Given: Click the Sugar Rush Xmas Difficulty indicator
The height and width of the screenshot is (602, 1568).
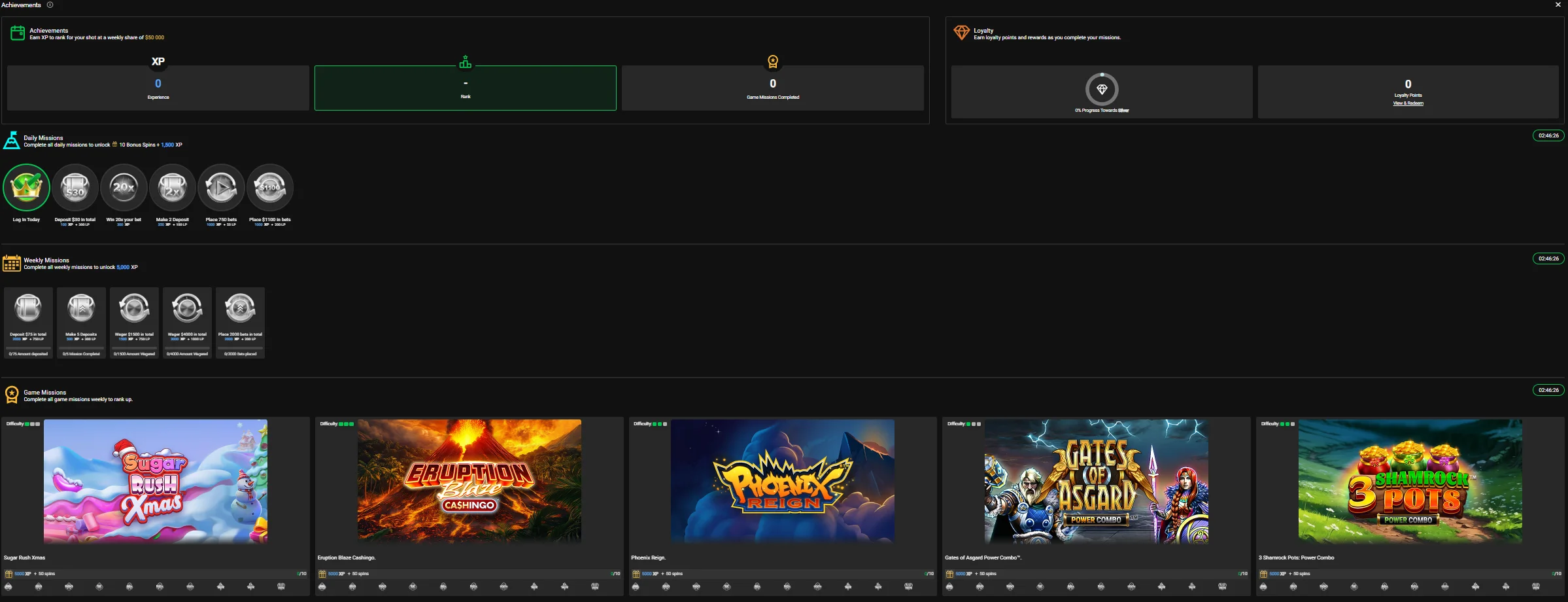Looking at the screenshot, I should (23, 424).
